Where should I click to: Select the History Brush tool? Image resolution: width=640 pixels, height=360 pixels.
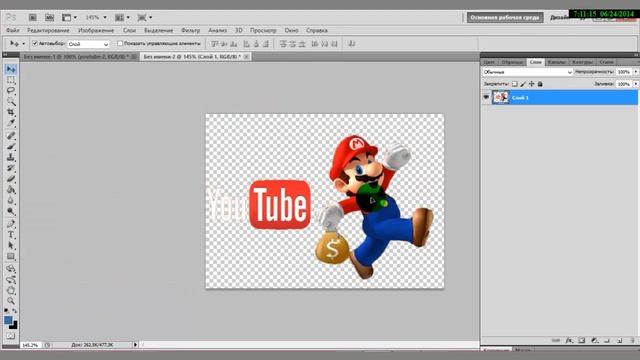coord(11,168)
